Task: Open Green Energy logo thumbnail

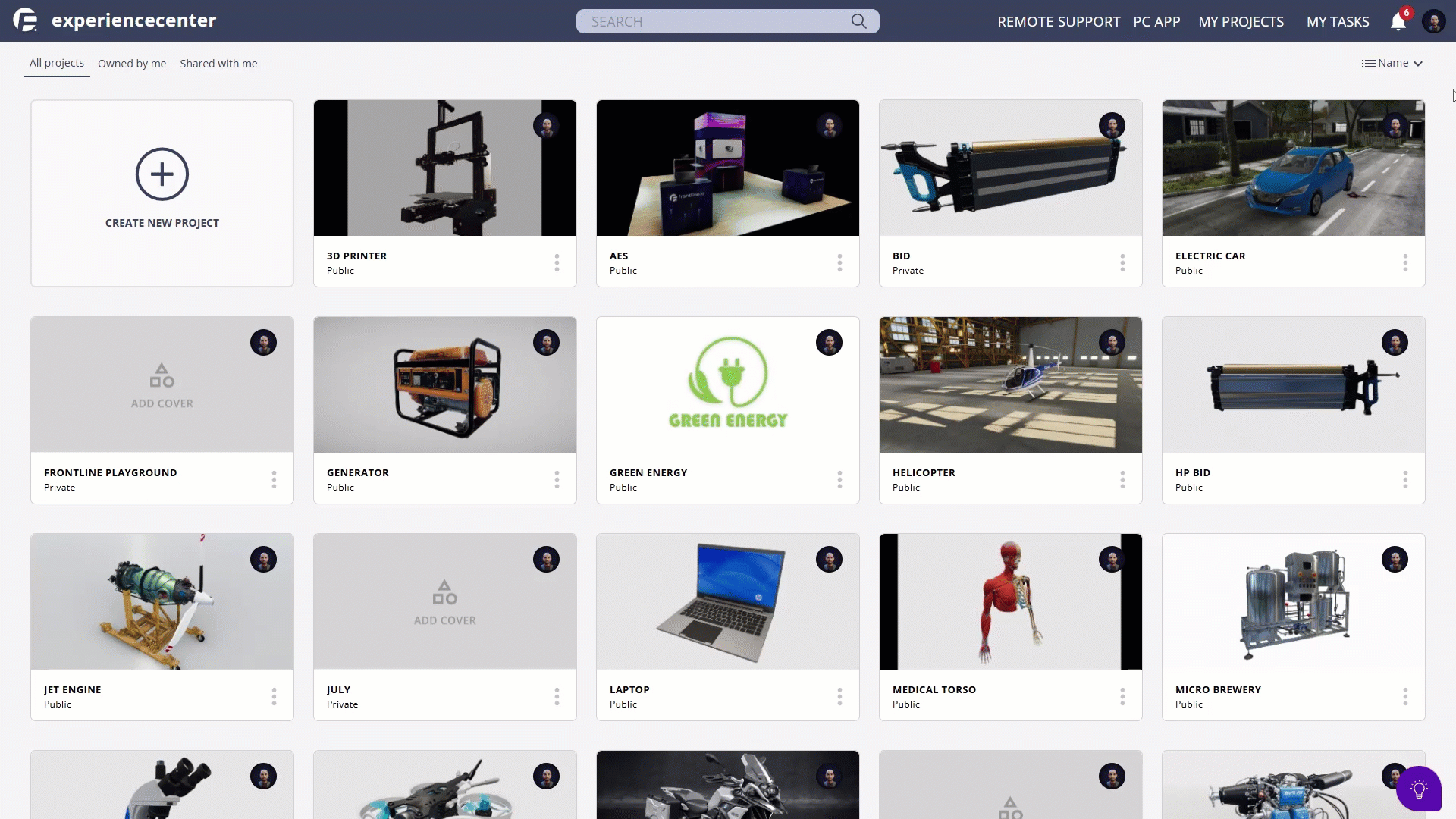Action: pos(728,384)
